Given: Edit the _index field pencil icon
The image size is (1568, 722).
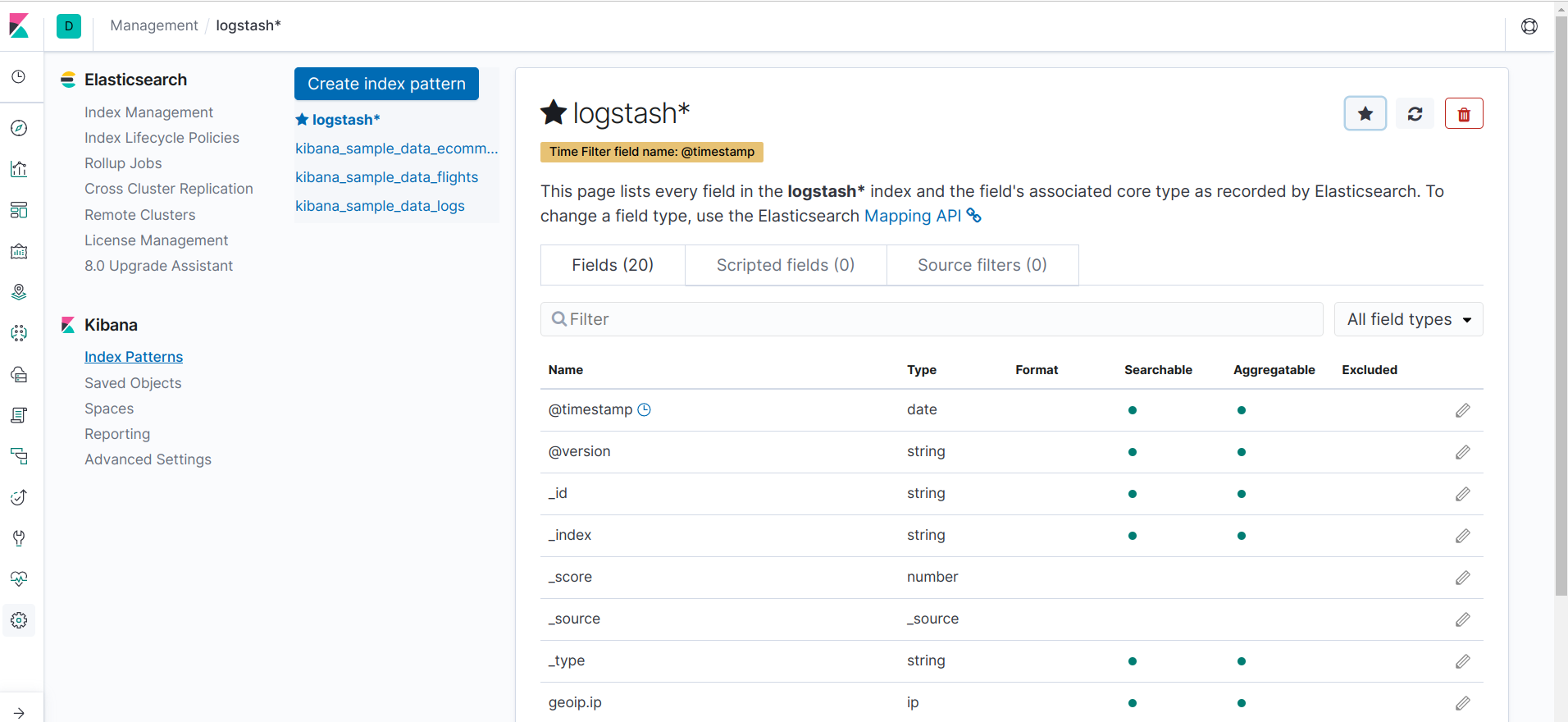Looking at the screenshot, I should click(x=1463, y=536).
